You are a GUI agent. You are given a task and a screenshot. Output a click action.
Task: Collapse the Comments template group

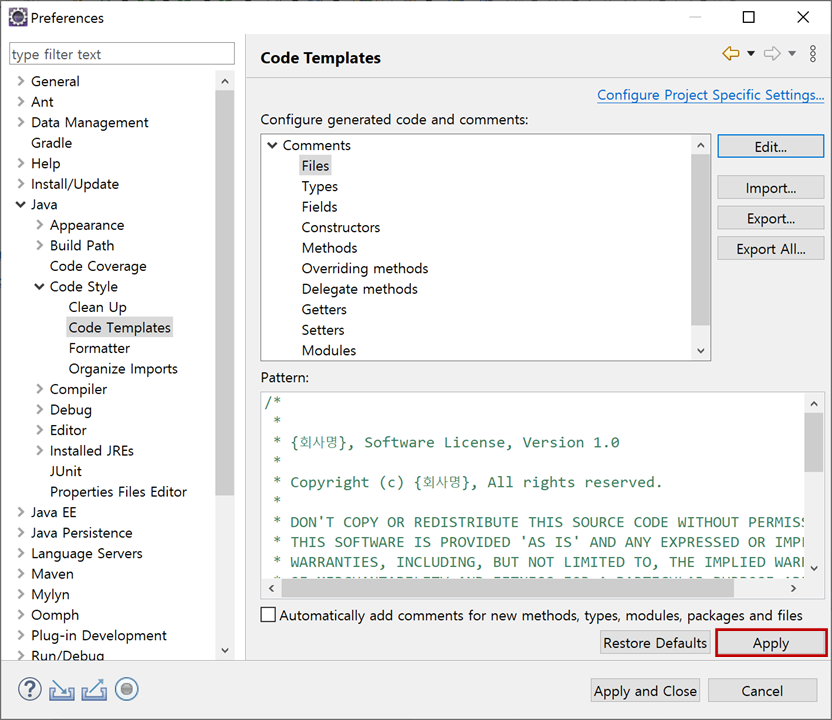tap(272, 145)
